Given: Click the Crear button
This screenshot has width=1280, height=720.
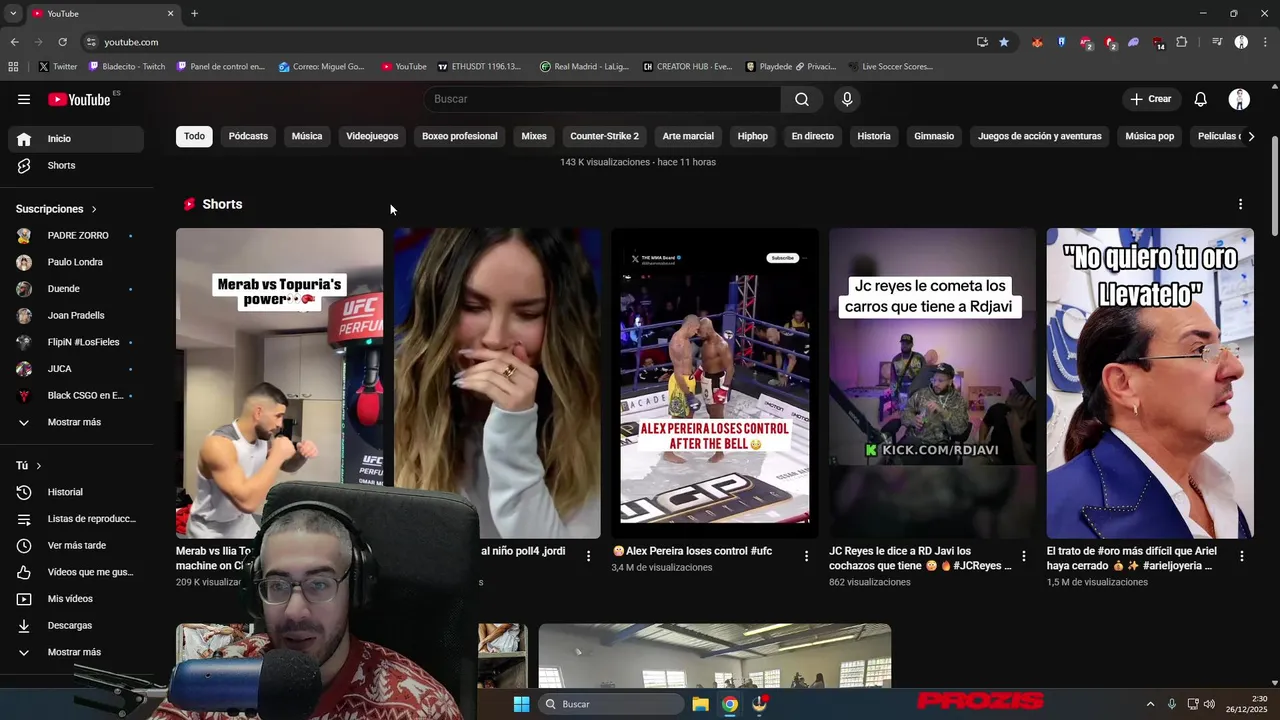Looking at the screenshot, I should [x=1151, y=99].
